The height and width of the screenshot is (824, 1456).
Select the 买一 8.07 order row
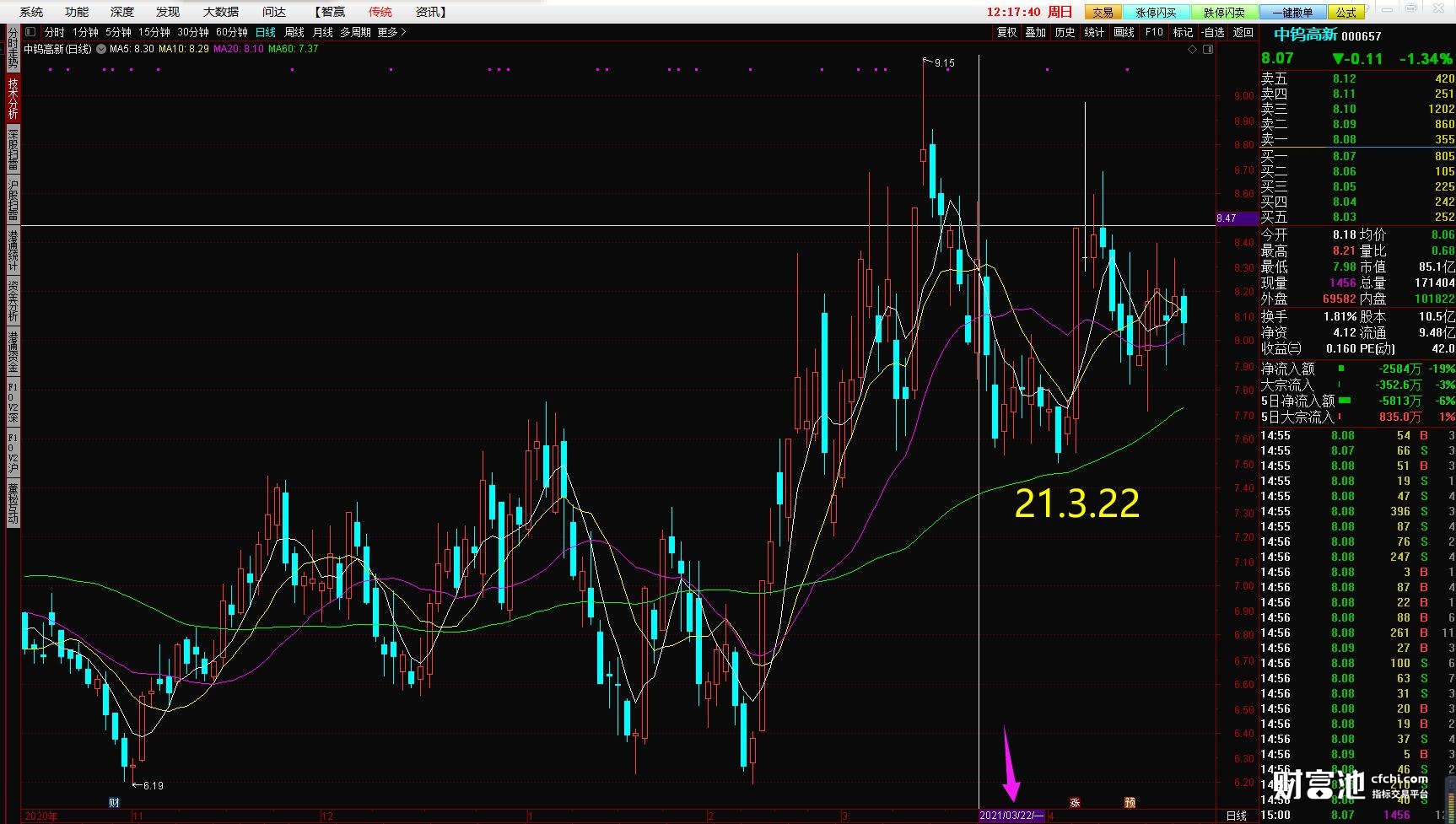point(1357,156)
